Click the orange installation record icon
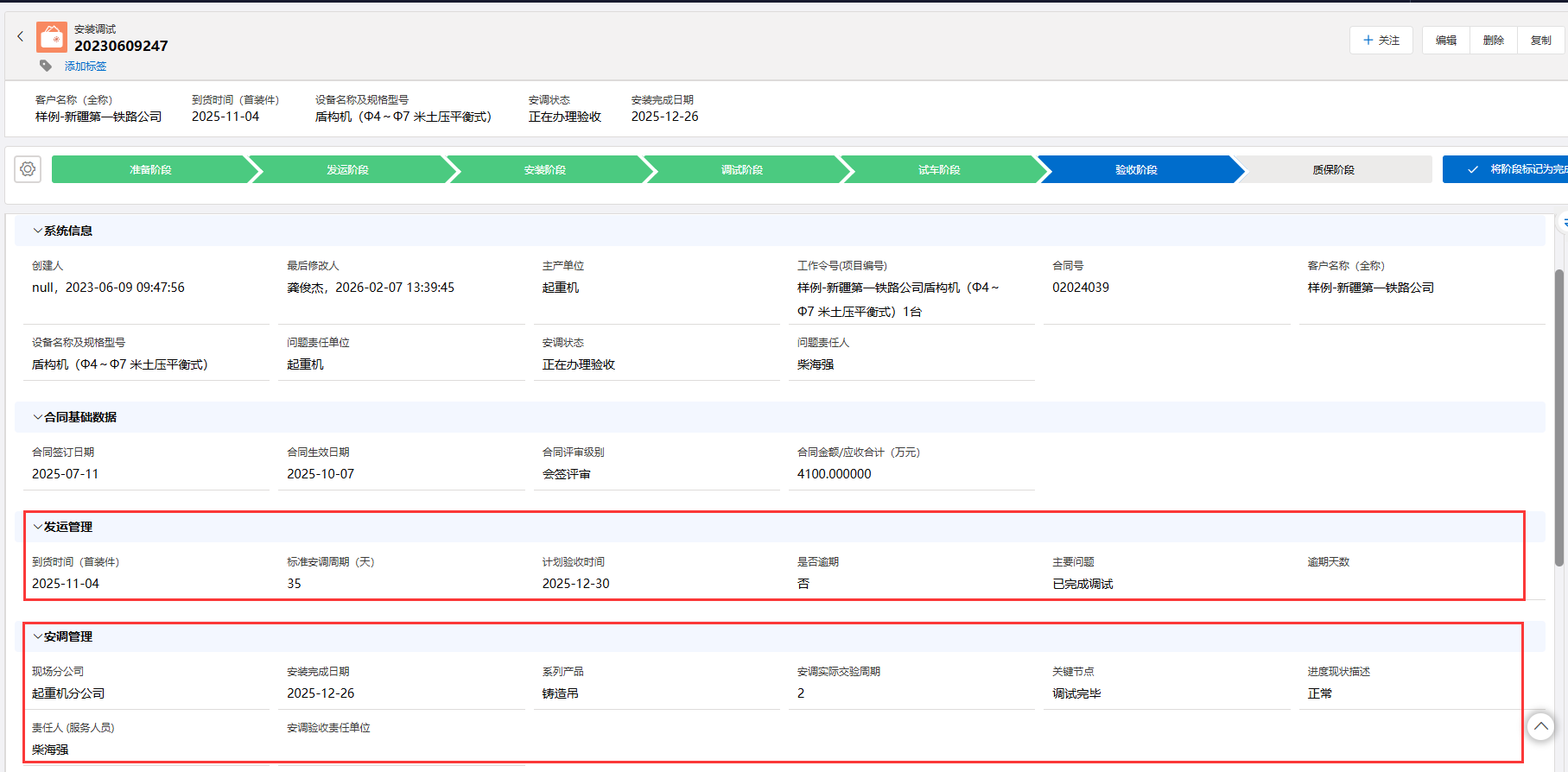The height and width of the screenshot is (772, 1568). click(x=52, y=37)
